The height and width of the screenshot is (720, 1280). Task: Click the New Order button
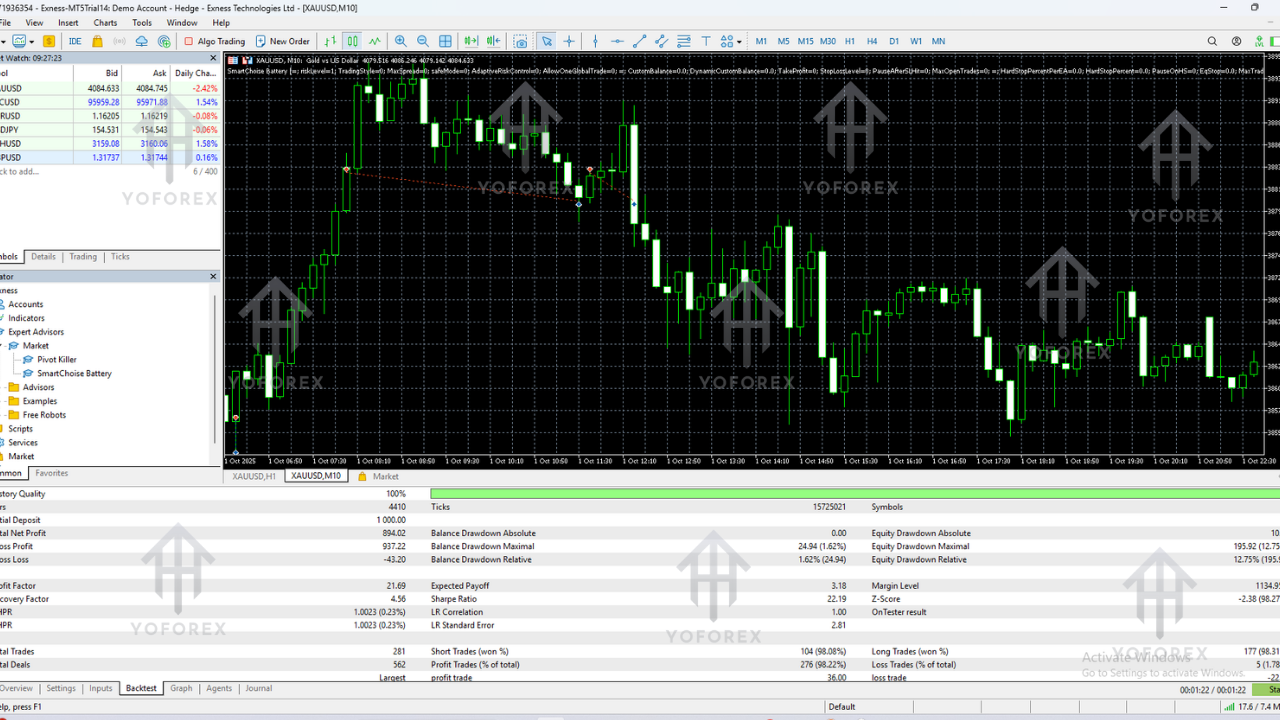point(282,41)
